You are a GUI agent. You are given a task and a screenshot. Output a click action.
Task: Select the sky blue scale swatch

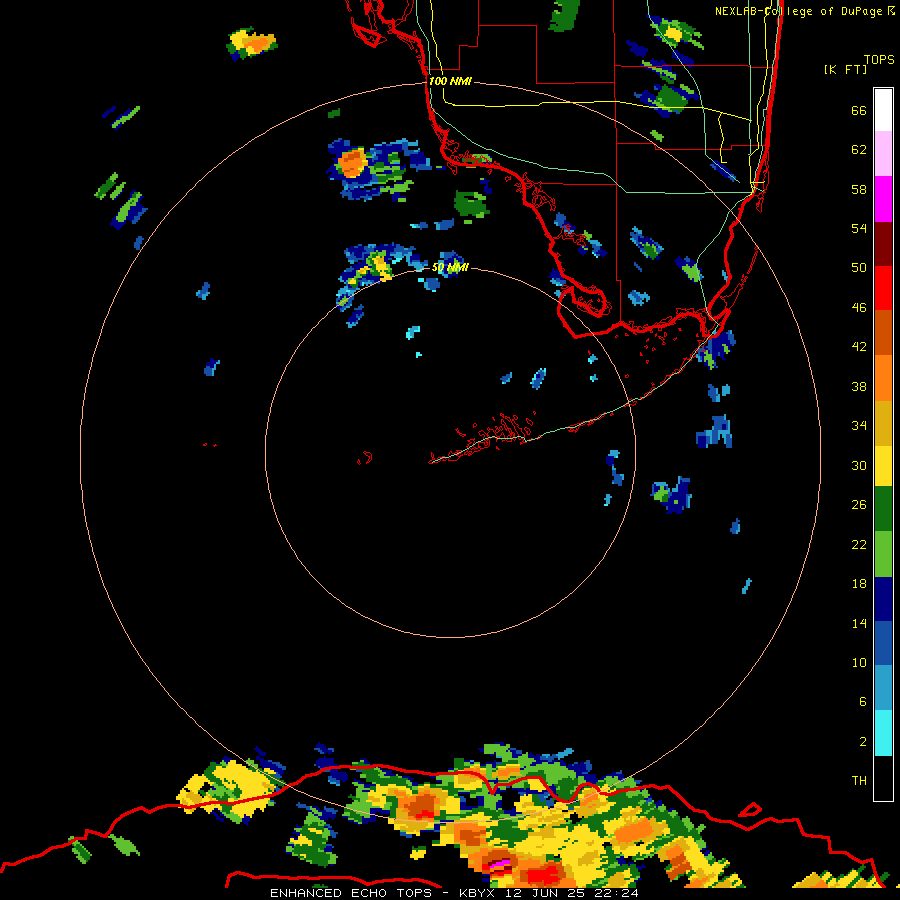[883, 688]
